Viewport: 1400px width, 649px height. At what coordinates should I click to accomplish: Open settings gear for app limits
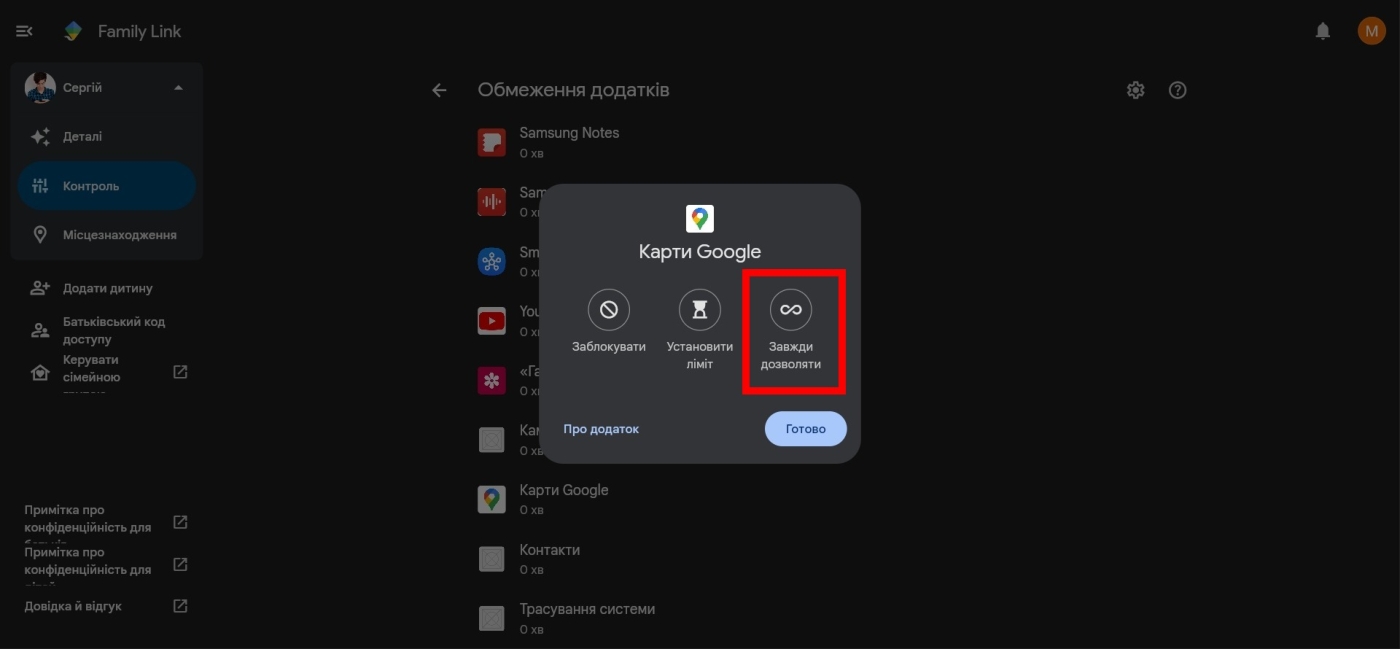[1135, 90]
